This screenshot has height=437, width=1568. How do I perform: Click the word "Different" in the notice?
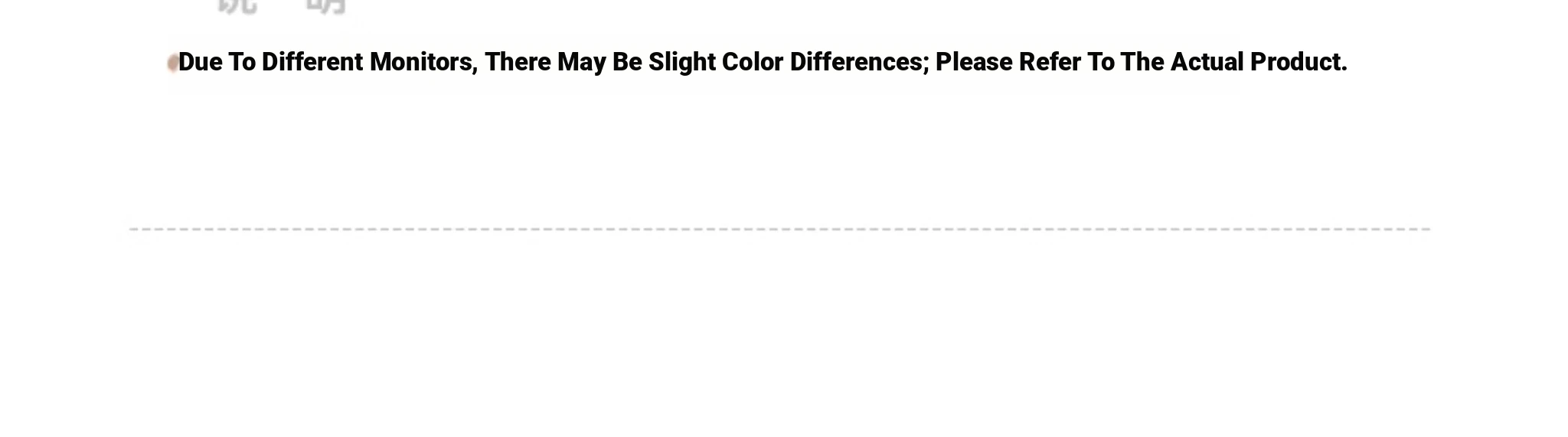[312, 62]
